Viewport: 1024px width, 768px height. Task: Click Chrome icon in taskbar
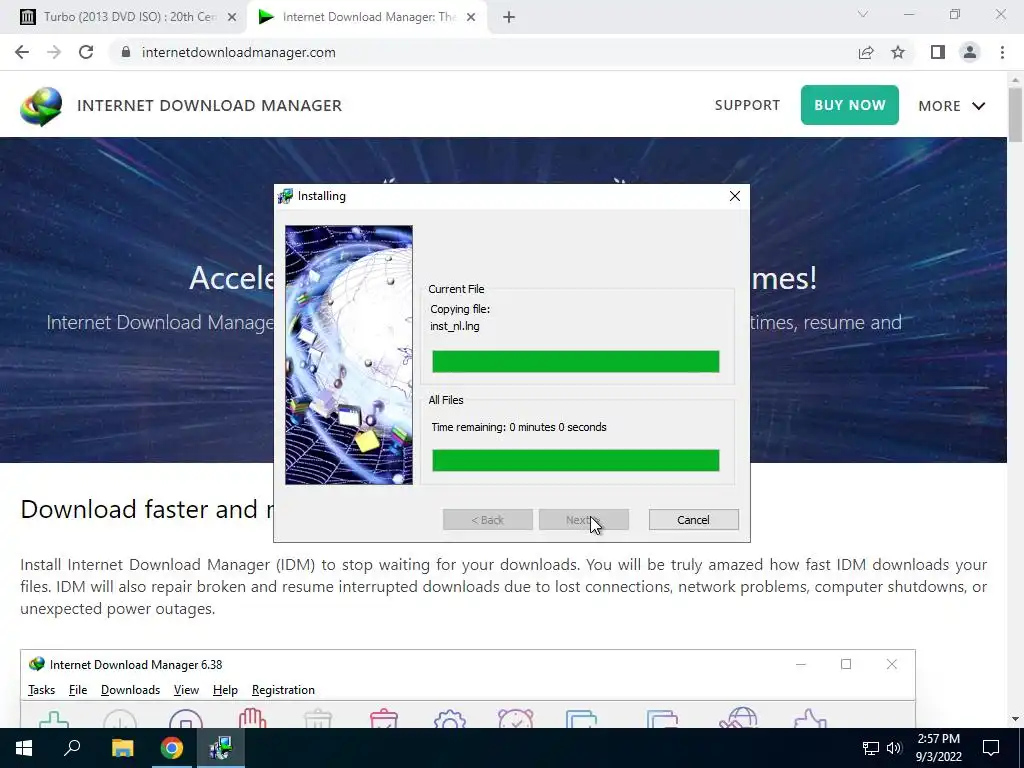(172, 748)
